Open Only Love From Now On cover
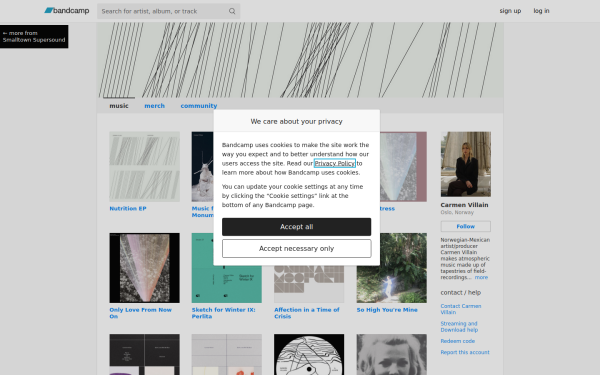Viewport: 600px width, 375px height. click(145, 268)
